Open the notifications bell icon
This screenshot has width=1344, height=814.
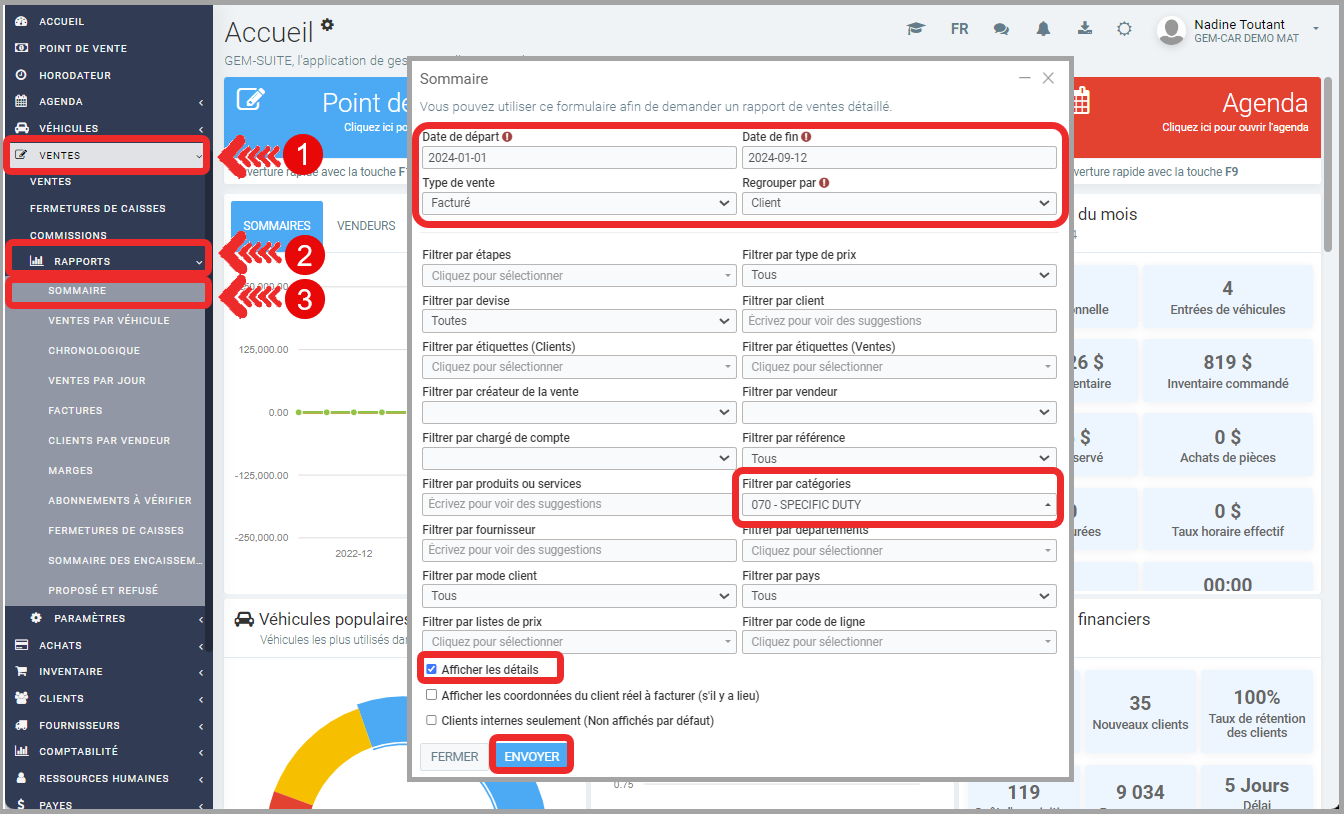click(1043, 29)
